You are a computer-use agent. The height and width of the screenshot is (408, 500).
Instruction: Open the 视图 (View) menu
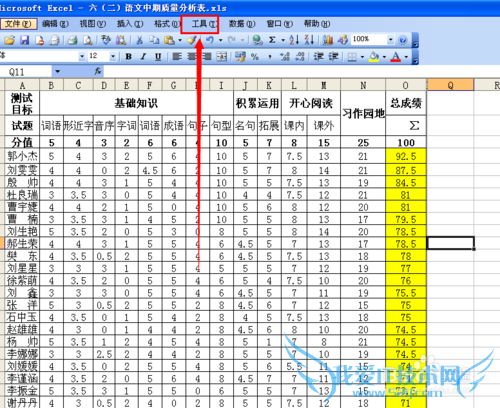(x=93, y=24)
